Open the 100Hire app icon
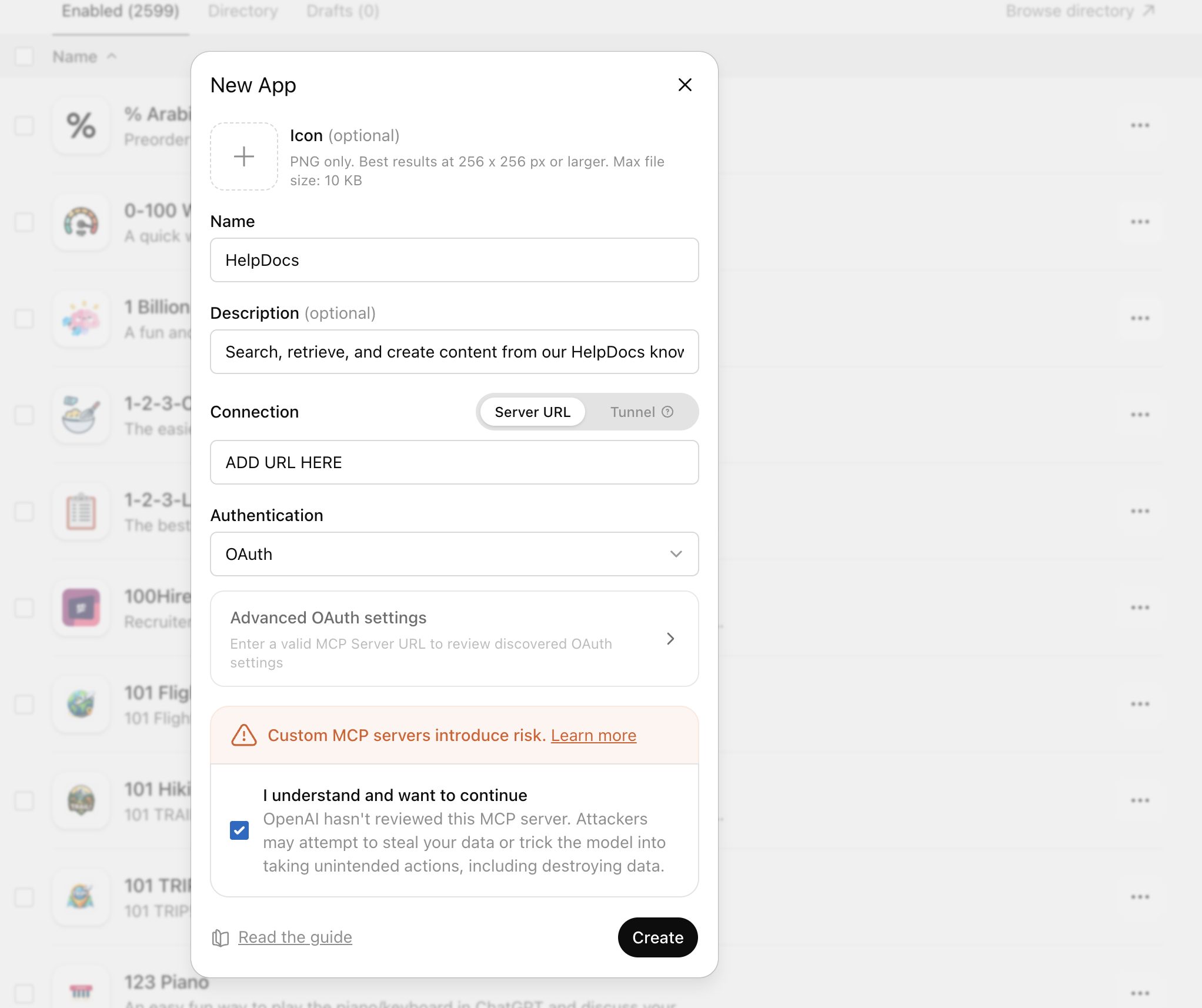The width and height of the screenshot is (1202, 1008). click(81, 608)
